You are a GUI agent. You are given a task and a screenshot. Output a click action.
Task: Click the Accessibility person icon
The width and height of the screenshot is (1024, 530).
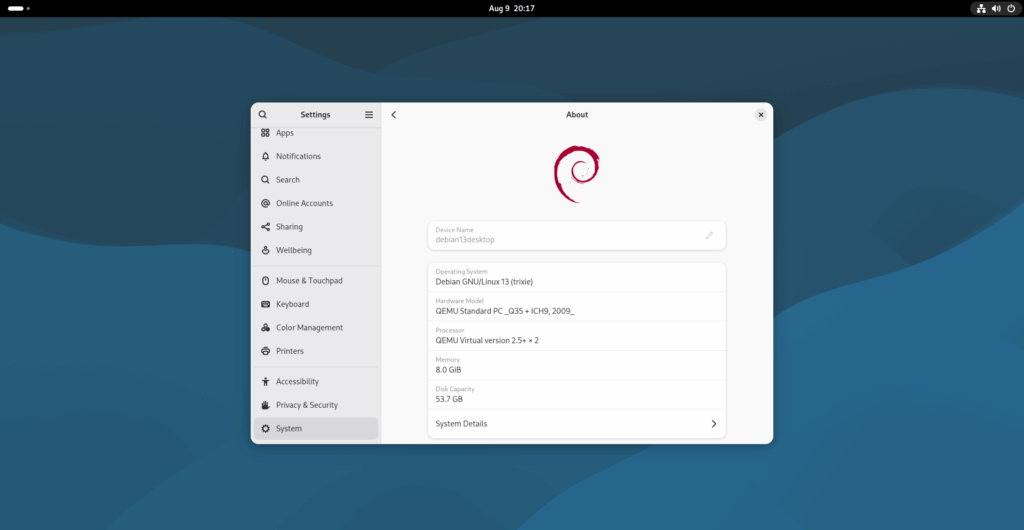[x=265, y=381]
